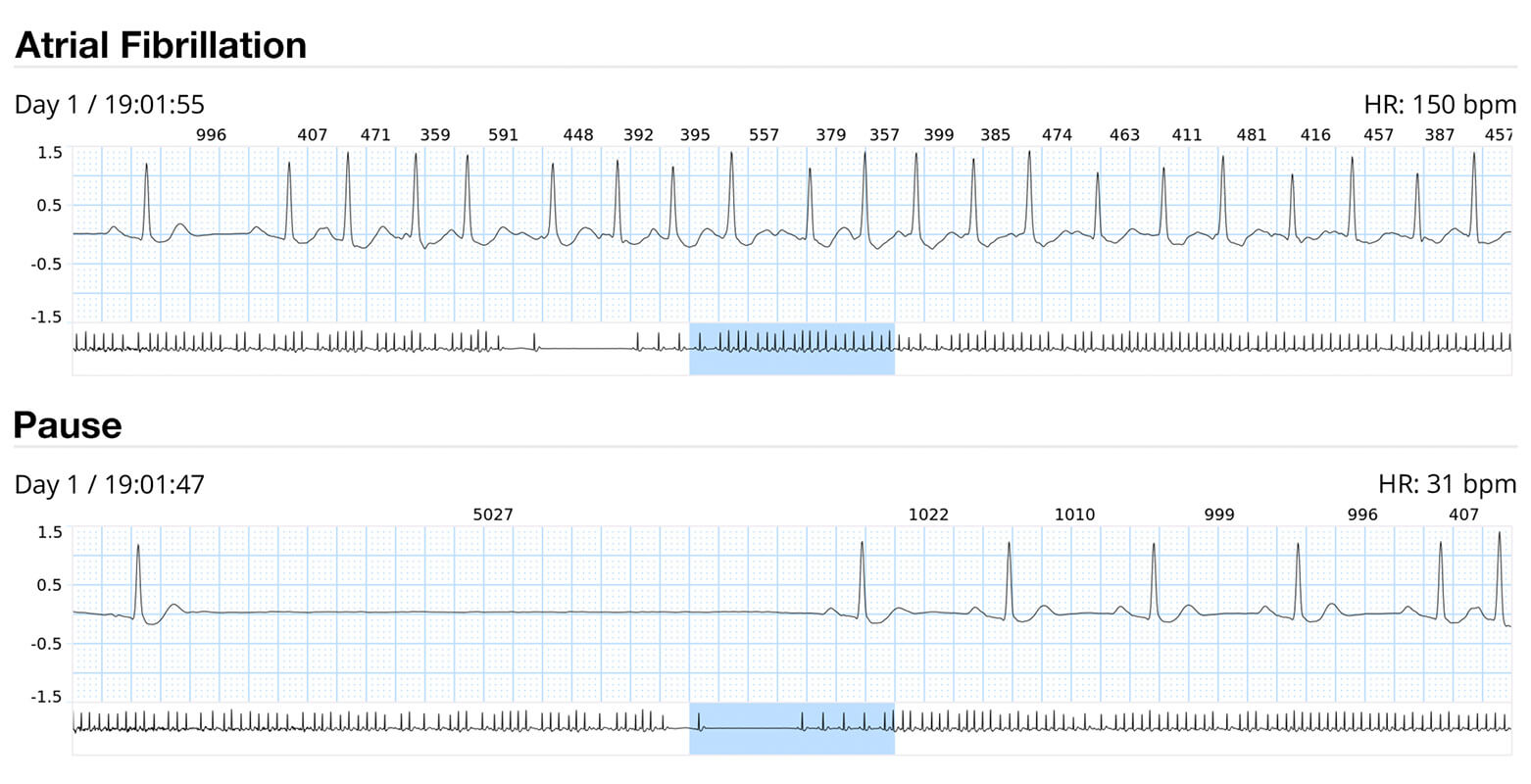Select the 399 interval value
Viewport: 1531px width, 784px height.
click(939, 135)
